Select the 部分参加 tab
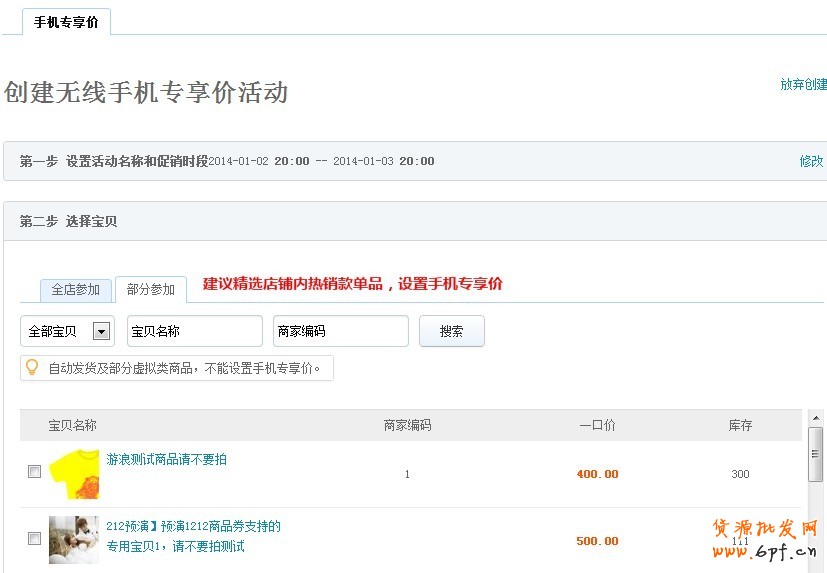Image resolution: width=827 pixels, height=573 pixels. click(x=151, y=290)
